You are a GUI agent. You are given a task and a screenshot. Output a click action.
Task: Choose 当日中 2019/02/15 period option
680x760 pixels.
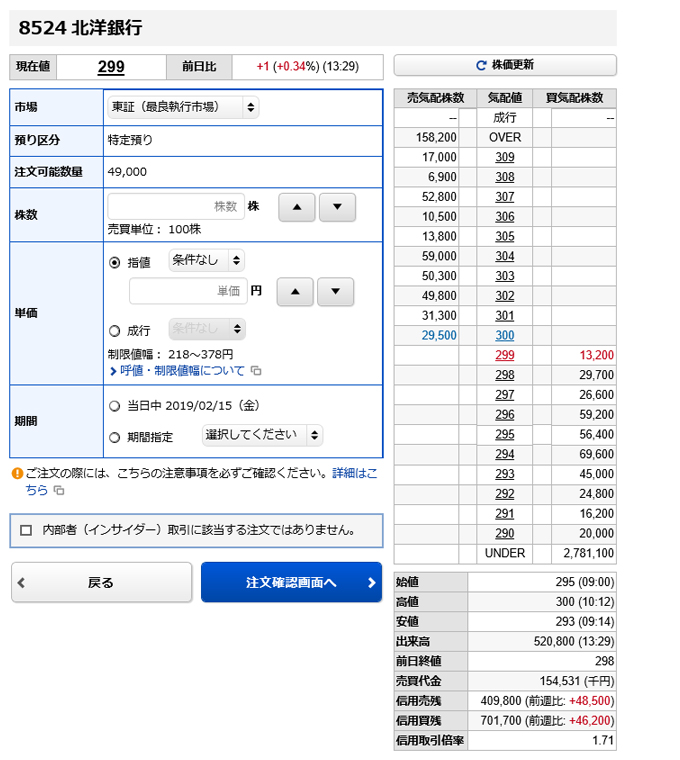click(x=114, y=406)
